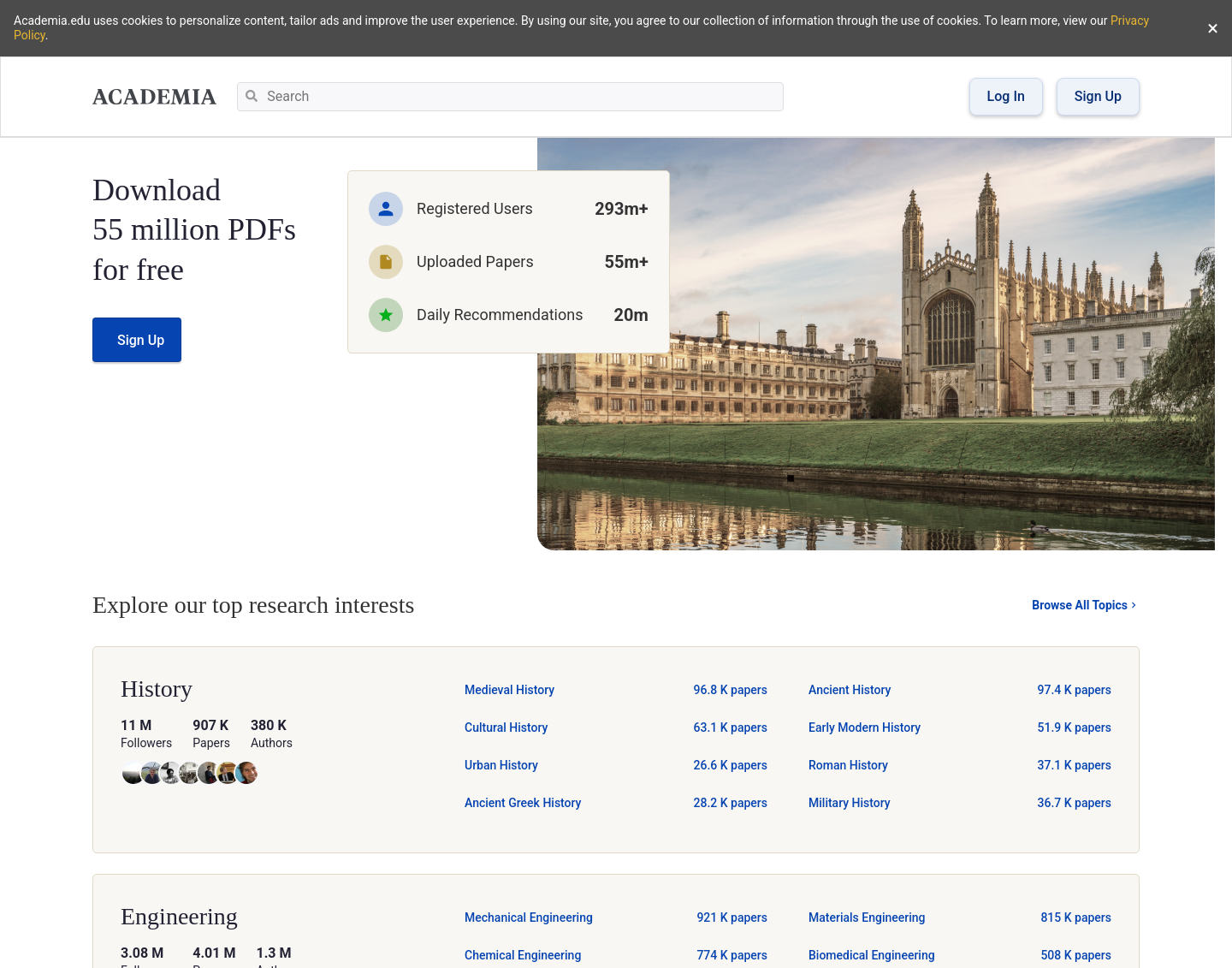The image size is (1232, 968).
Task: Dismiss the cookie banner with the X
Action: (1212, 28)
